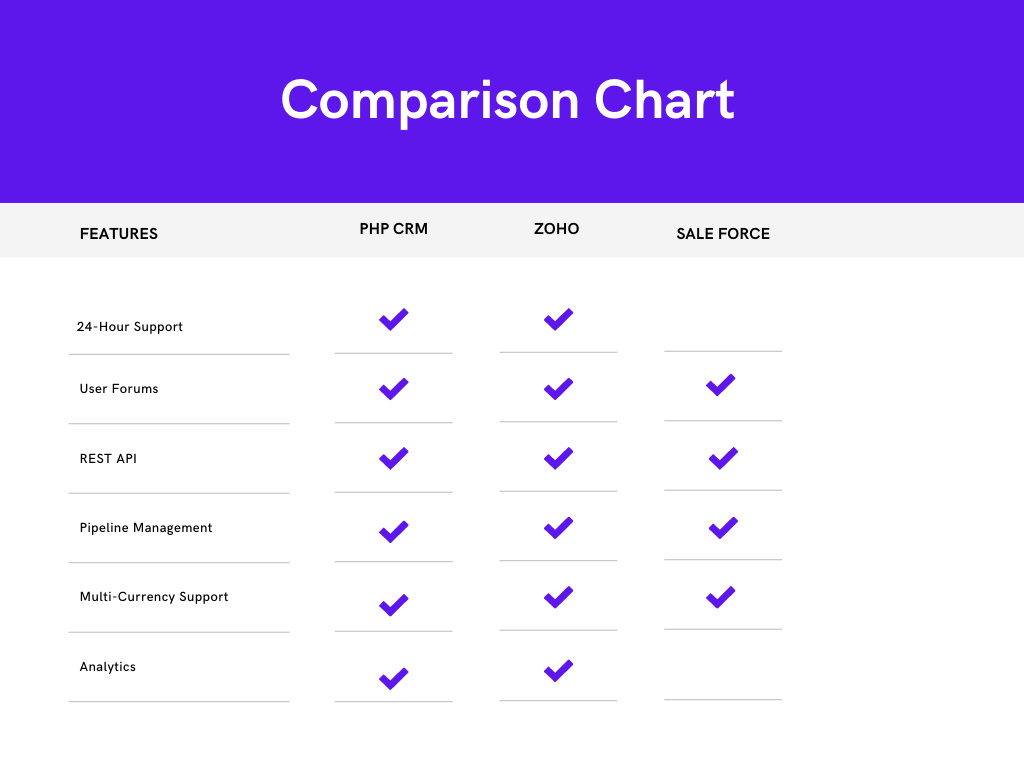Select the Sale Force checkmark for REST API
1024x768 pixels.
coord(724,458)
